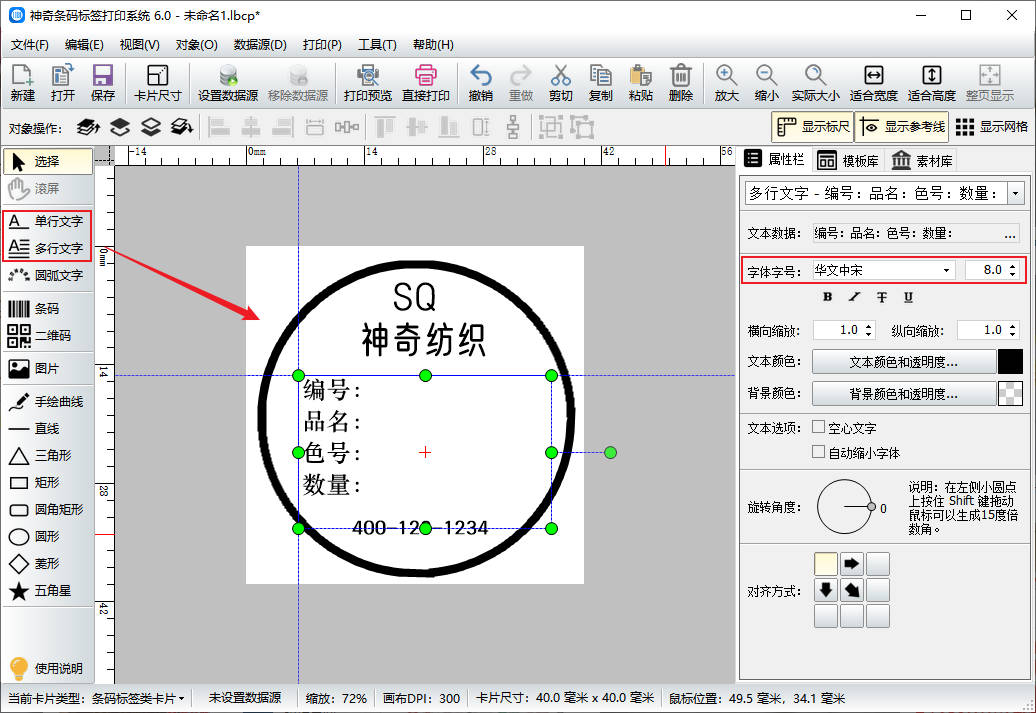This screenshot has width=1036, height=713.
Task: Expand the object selector dropdown 多行文字
Action: (1016, 193)
